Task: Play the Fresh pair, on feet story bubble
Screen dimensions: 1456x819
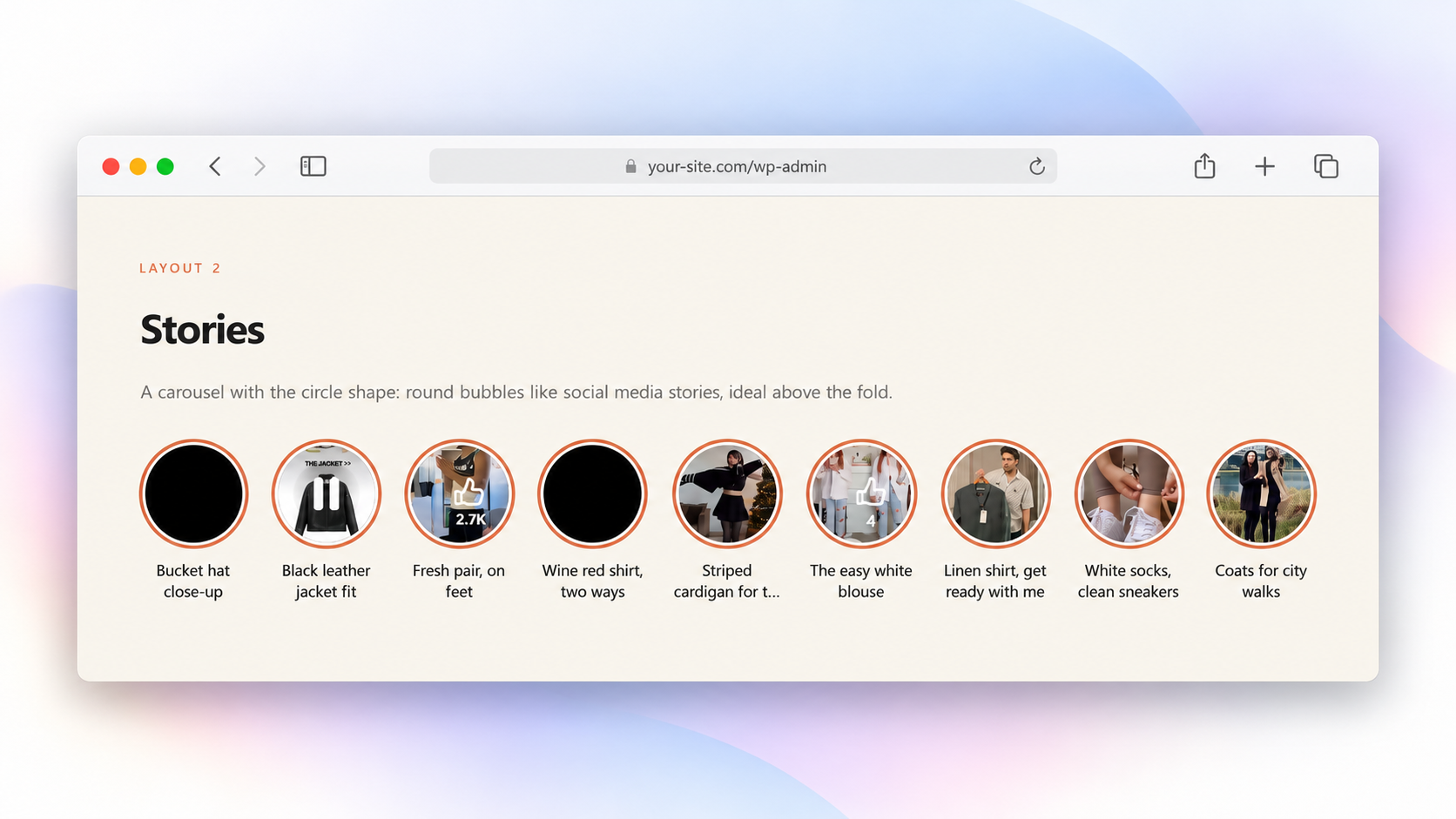Action: [x=460, y=493]
